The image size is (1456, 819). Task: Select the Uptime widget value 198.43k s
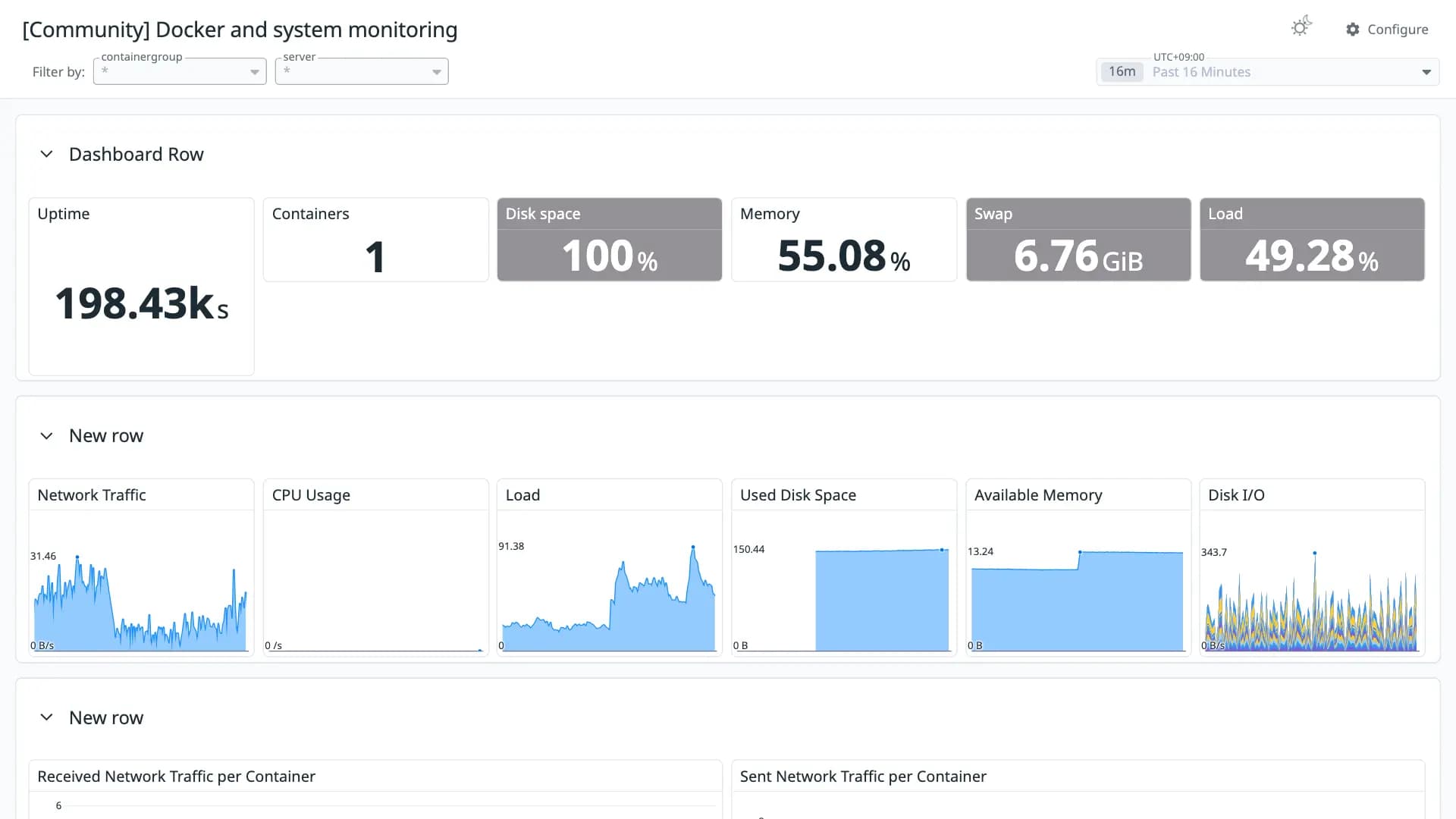pos(141,303)
